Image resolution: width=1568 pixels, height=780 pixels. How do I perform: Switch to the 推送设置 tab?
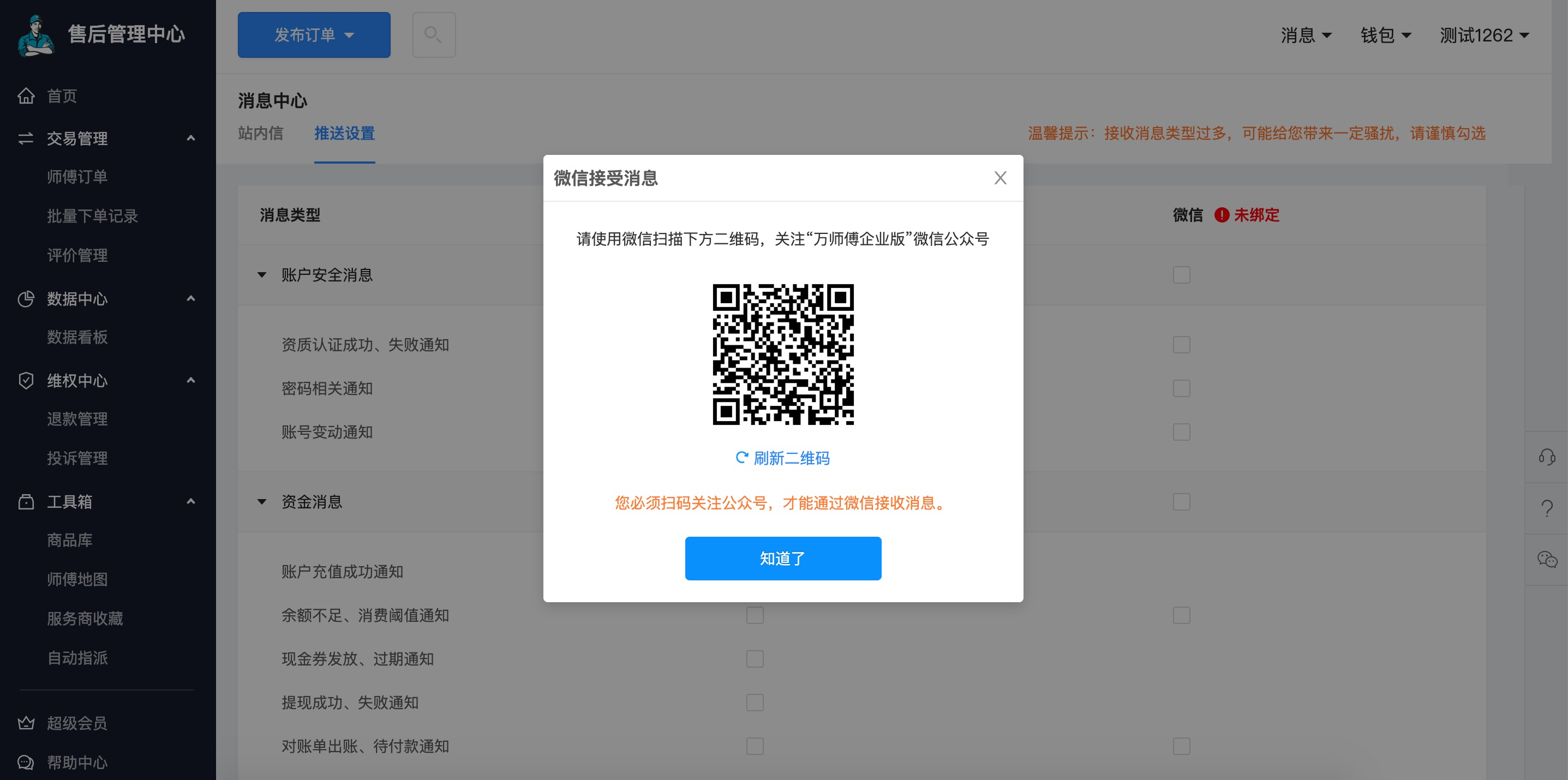[344, 133]
